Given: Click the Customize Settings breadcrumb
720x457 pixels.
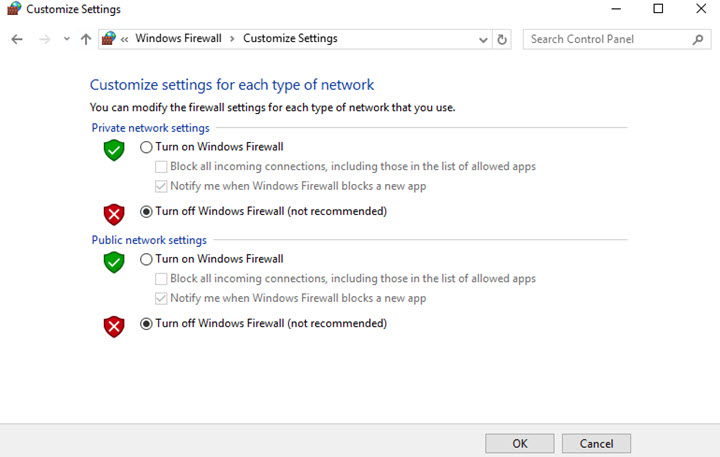Looking at the screenshot, I should click(x=290, y=39).
